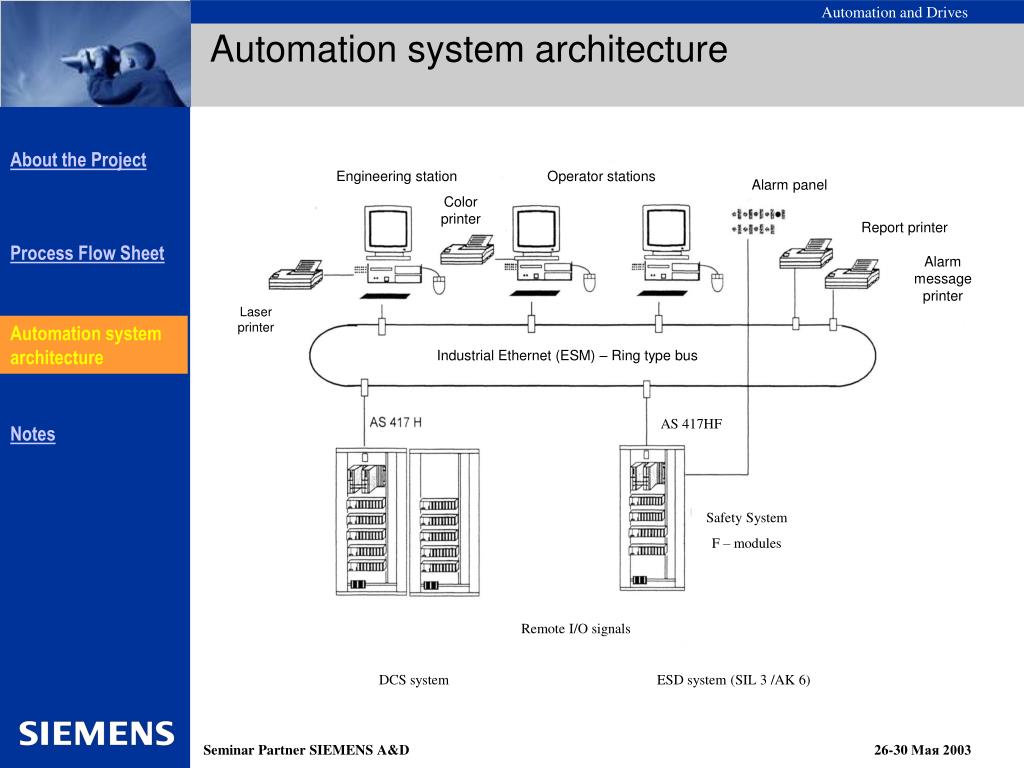Click the 'Alarm message printer' label
The image size is (1024, 768).
click(942, 279)
